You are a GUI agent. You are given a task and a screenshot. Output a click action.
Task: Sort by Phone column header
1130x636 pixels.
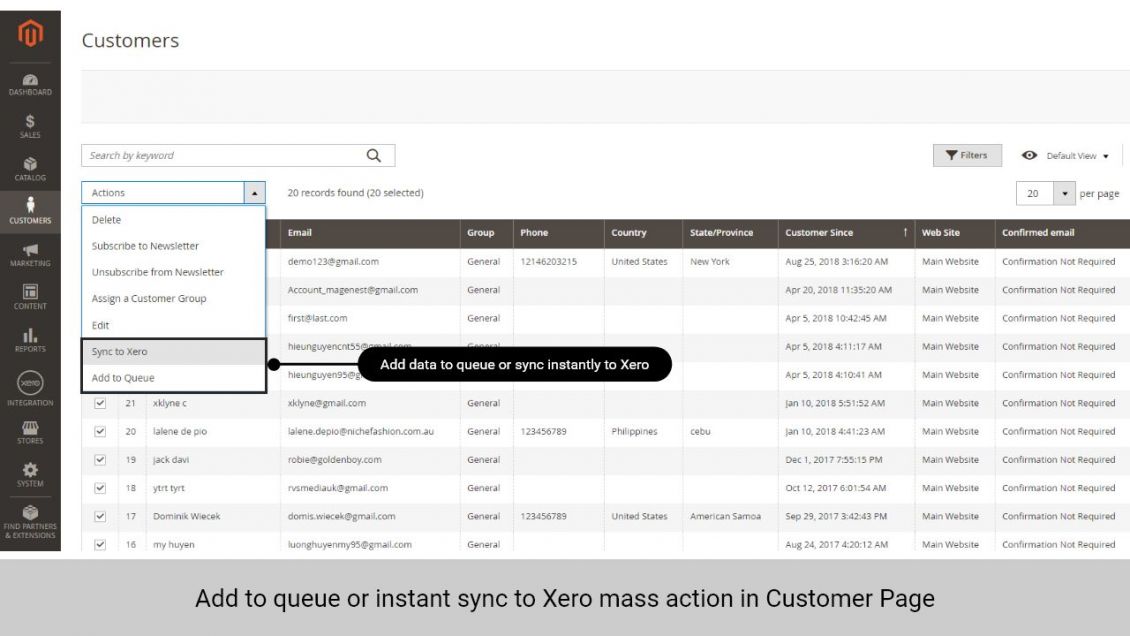pyautogui.click(x=559, y=233)
